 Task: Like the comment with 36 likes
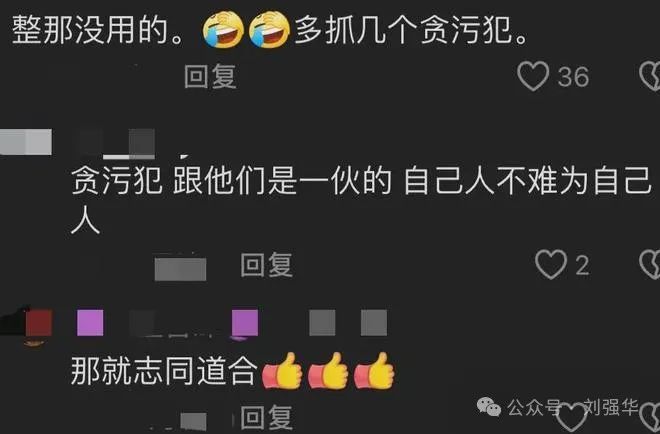[x=533, y=76]
